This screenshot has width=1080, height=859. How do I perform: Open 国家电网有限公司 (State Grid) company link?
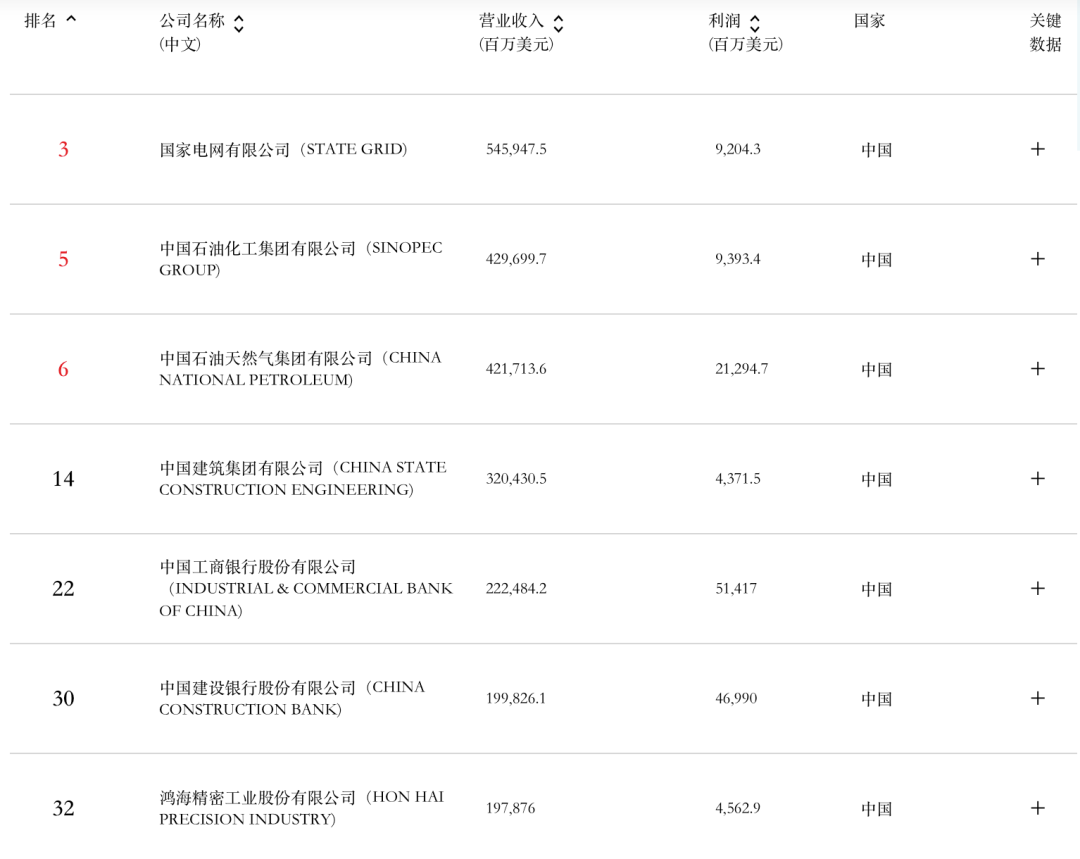point(283,149)
